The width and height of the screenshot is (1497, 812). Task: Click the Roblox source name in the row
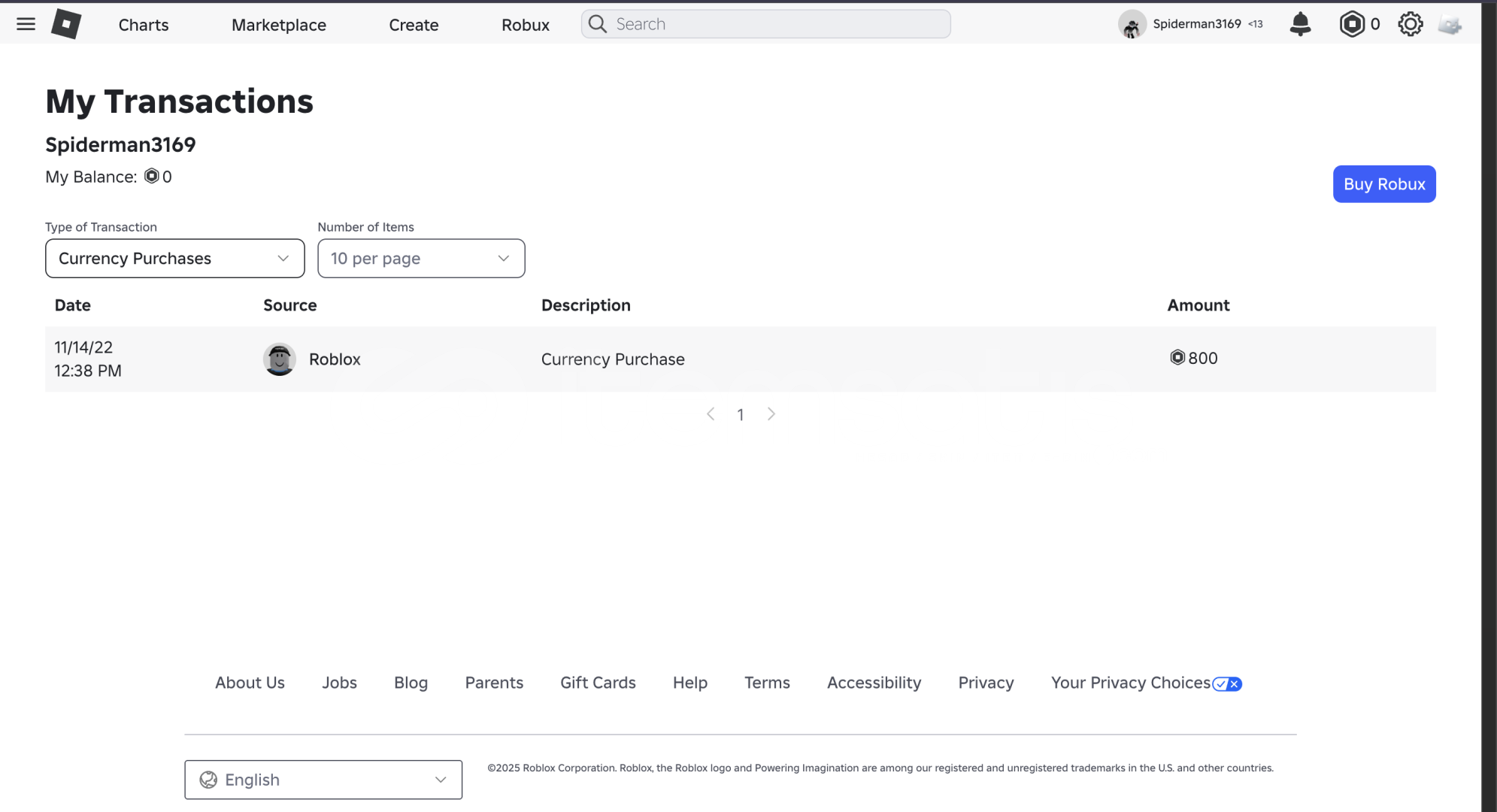[x=335, y=359]
